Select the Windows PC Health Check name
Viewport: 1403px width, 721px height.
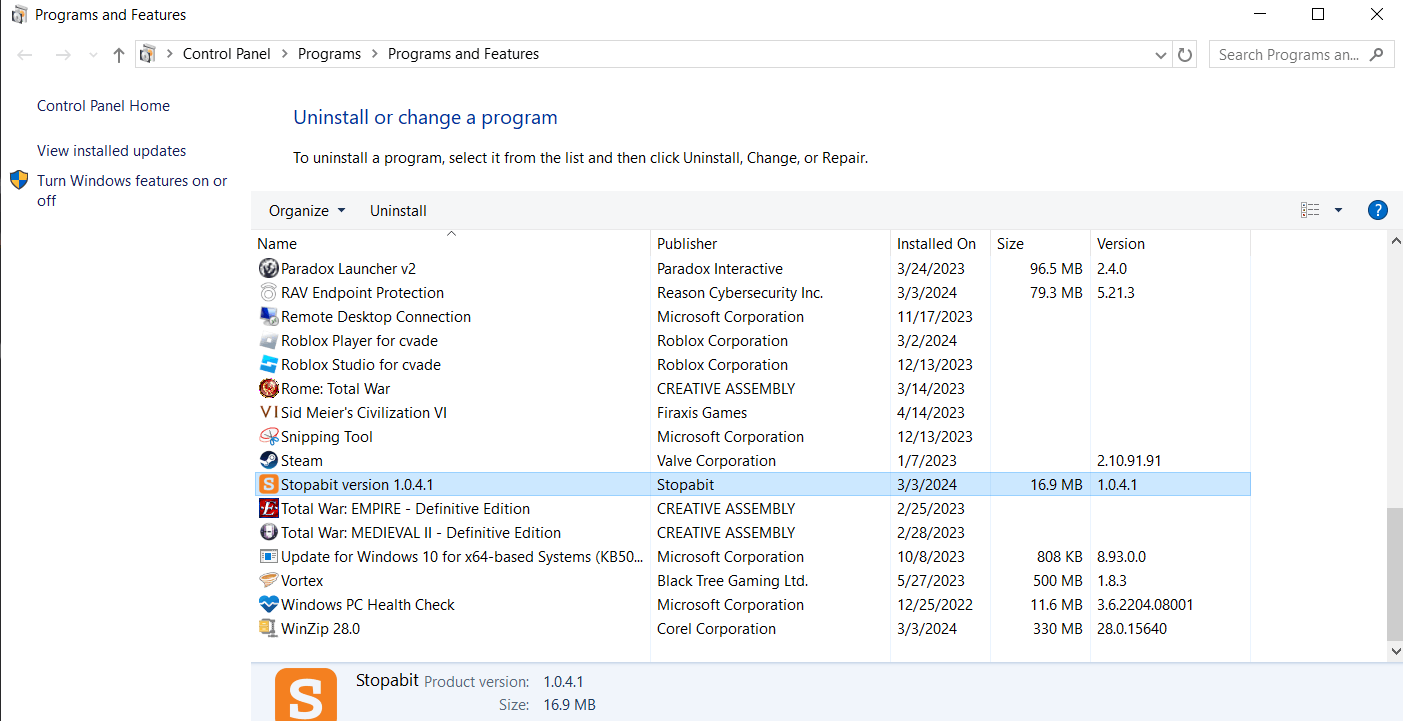click(x=367, y=604)
